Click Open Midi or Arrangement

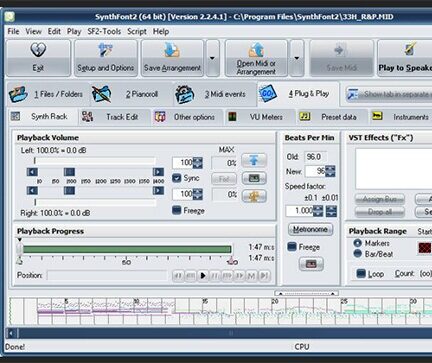pyautogui.click(x=256, y=58)
